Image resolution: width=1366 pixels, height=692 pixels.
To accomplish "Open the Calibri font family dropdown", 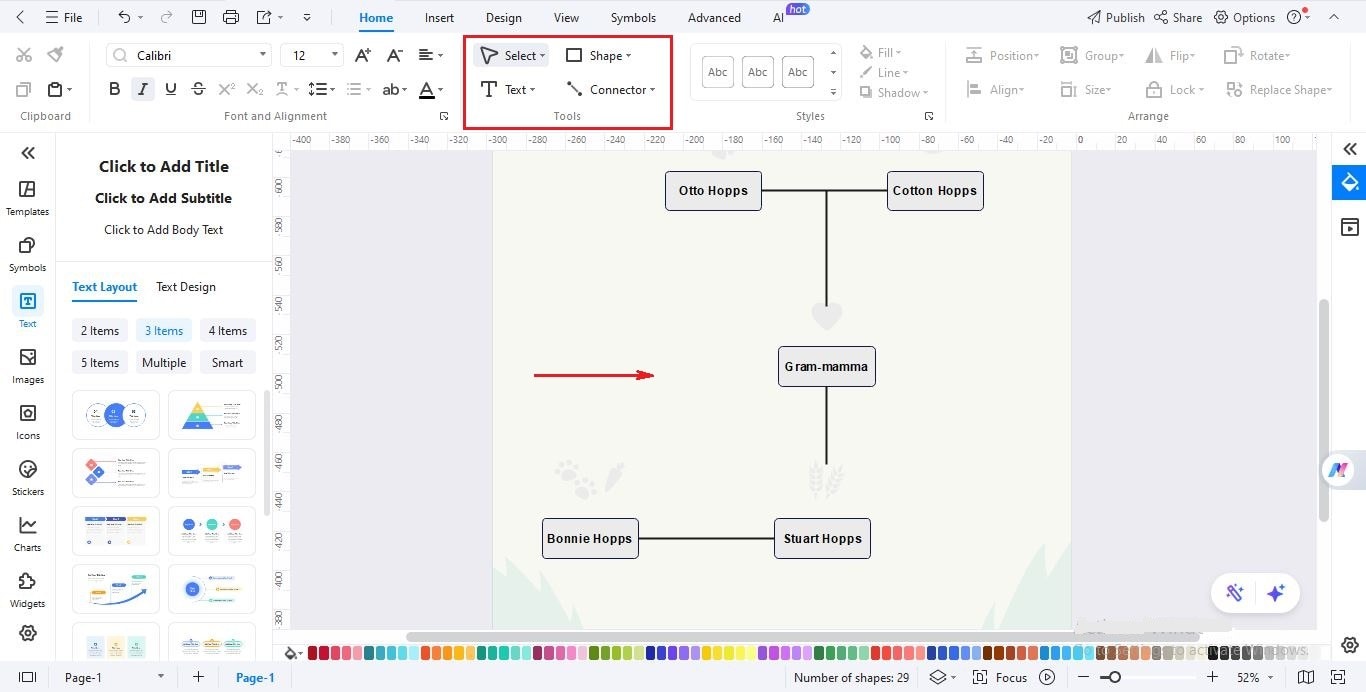I will 187,54.
